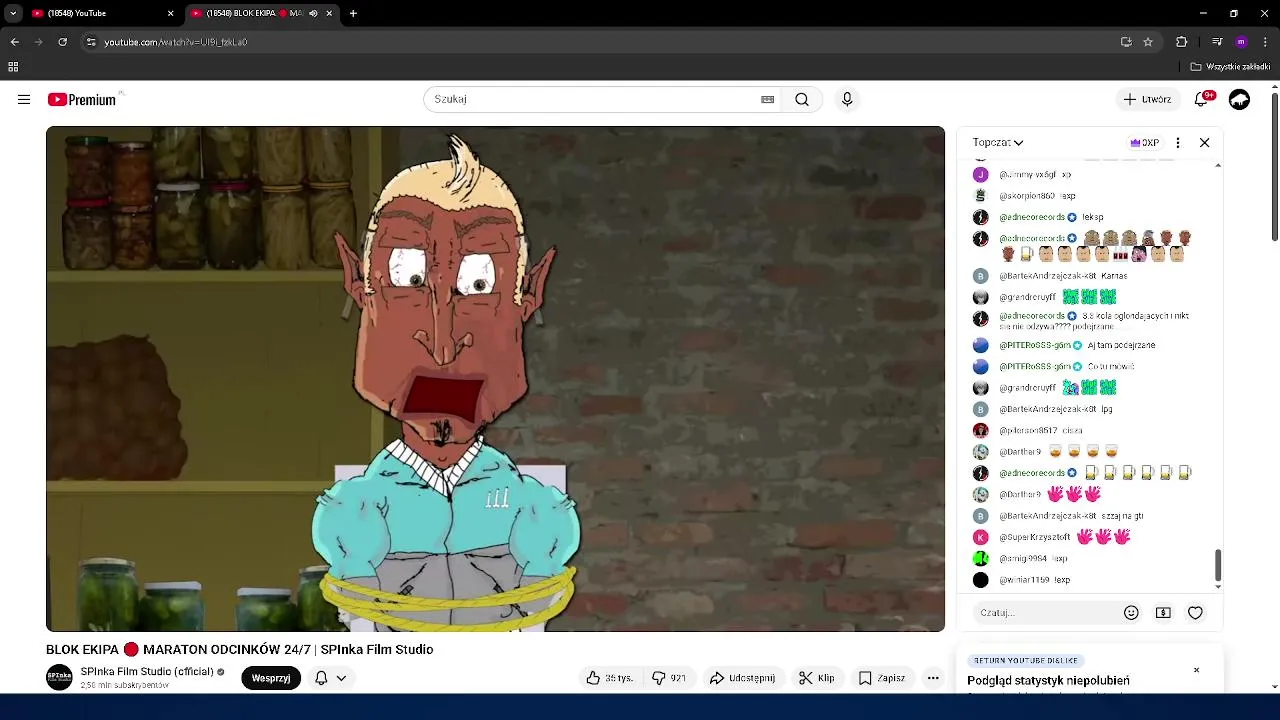Click the magnifier search button
Viewport: 1280px width, 720px height.
[802, 99]
